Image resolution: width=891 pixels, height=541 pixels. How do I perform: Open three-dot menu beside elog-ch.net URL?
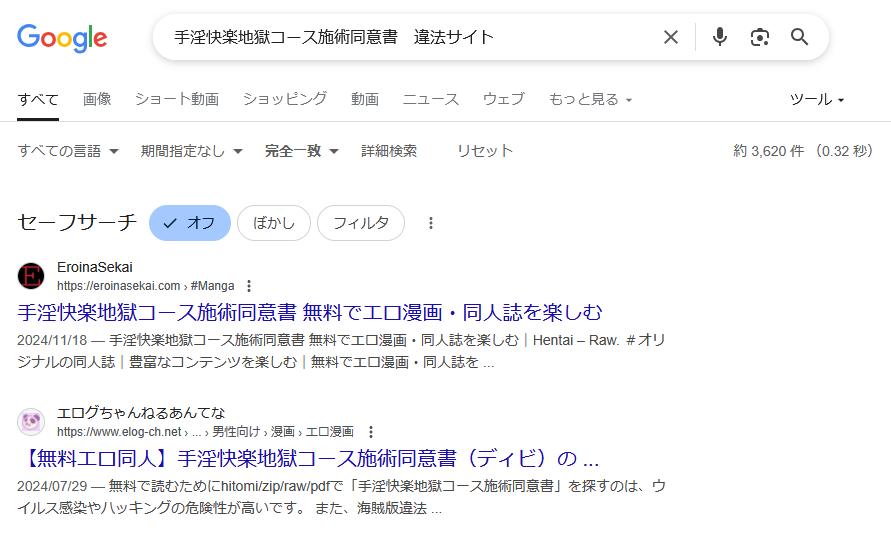(x=370, y=432)
